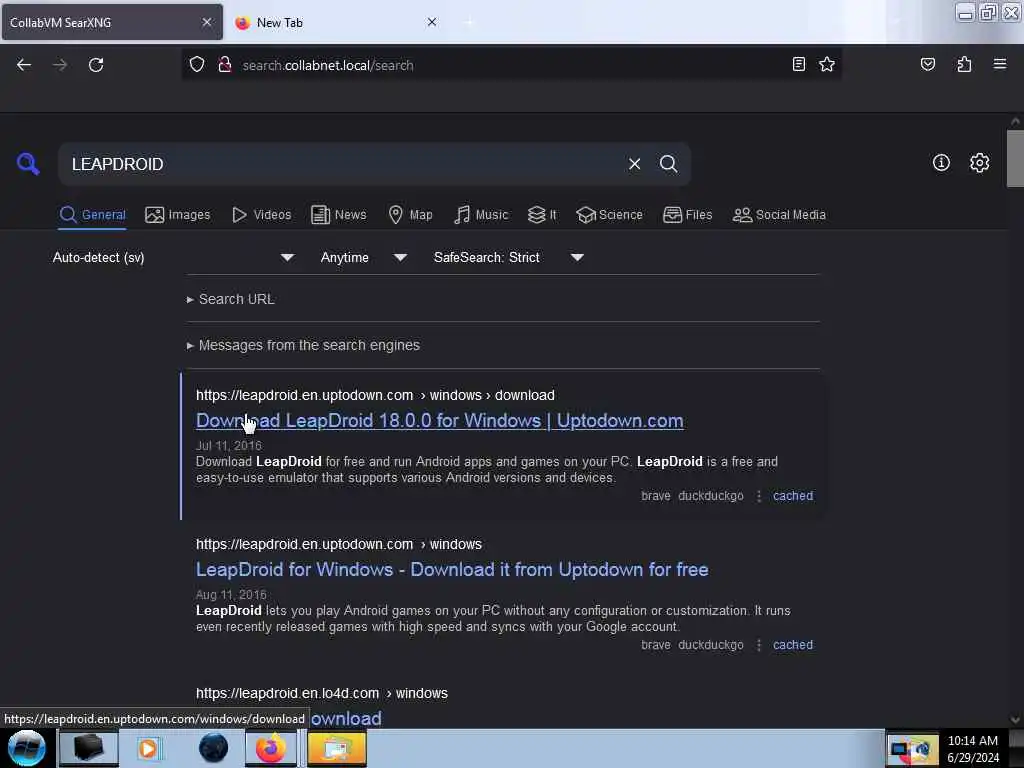Close the CollabVM SearXNG tab
The image size is (1024, 768).
pyautogui.click(x=206, y=22)
